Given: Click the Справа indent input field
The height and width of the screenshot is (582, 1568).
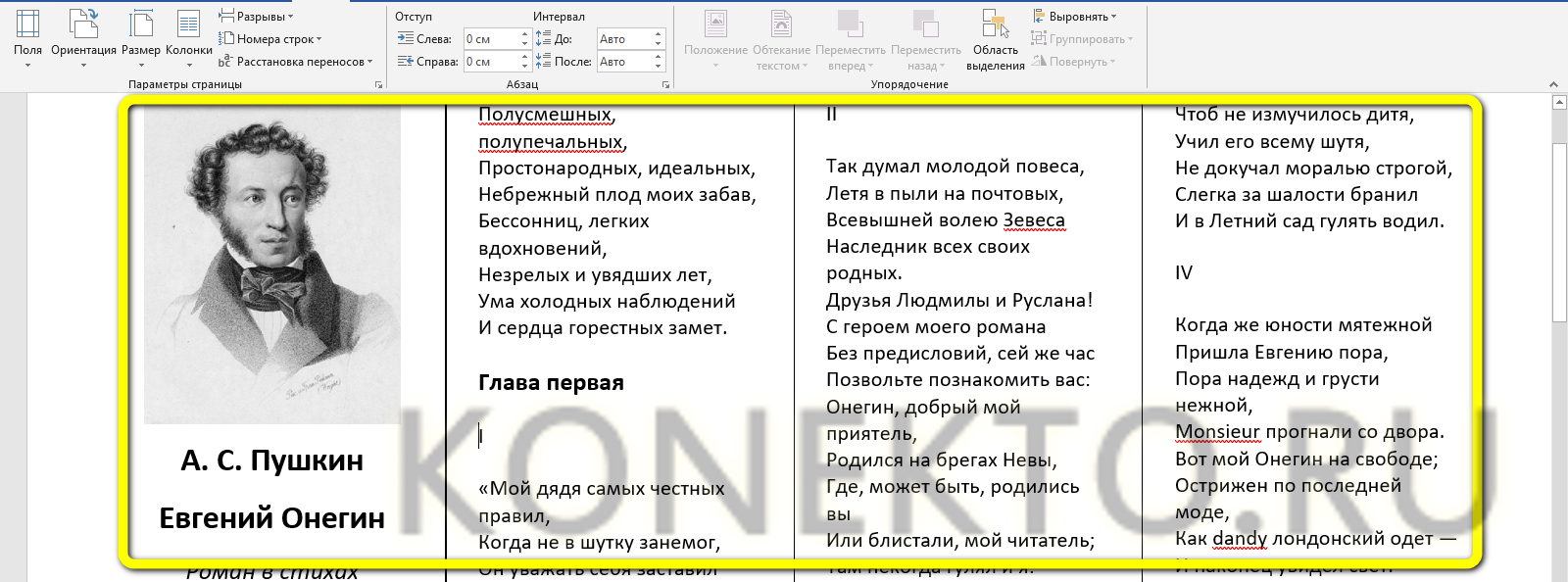Looking at the screenshot, I should 490,62.
